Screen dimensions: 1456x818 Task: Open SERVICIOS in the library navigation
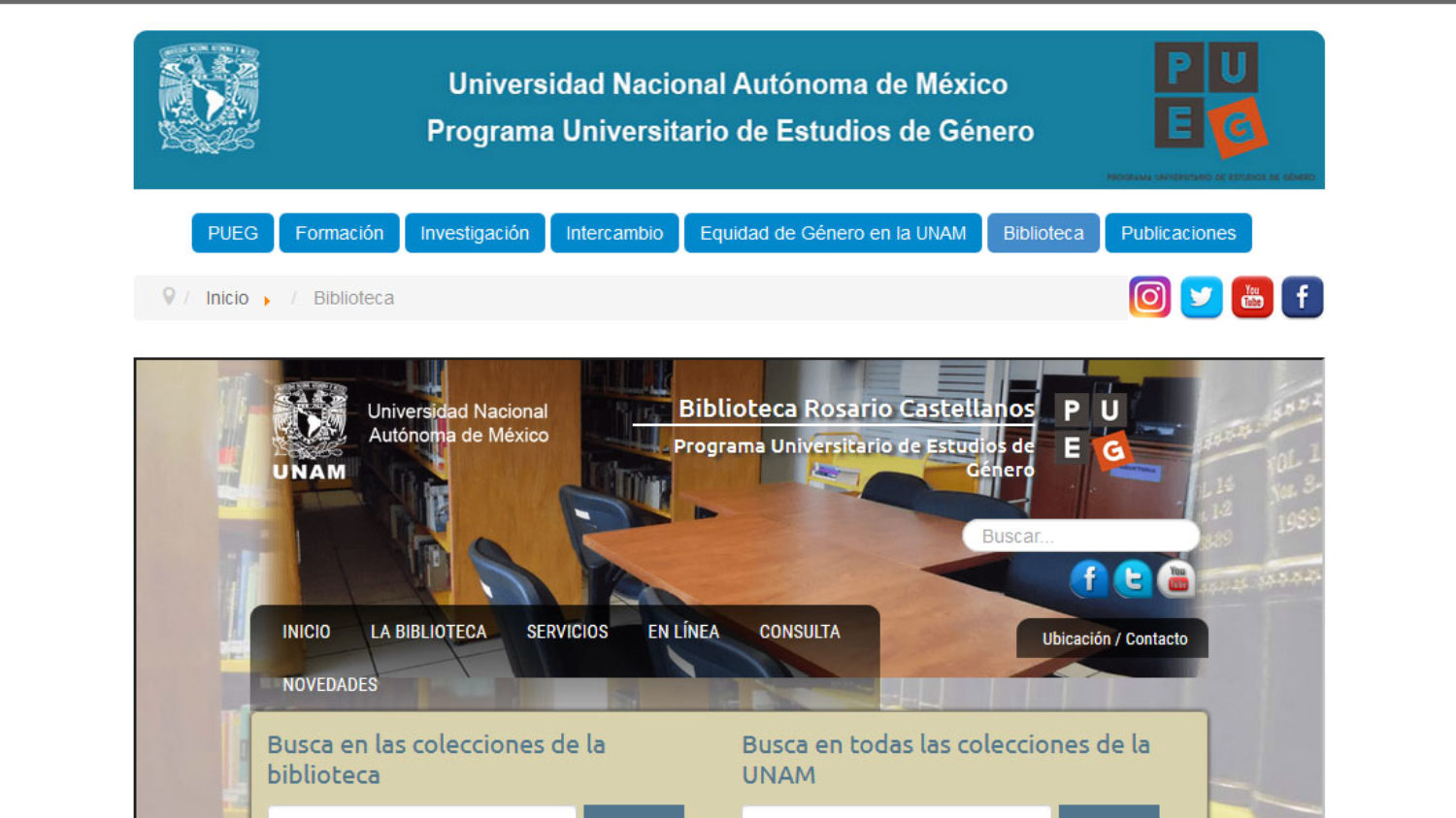pyautogui.click(x=567, y=632)
